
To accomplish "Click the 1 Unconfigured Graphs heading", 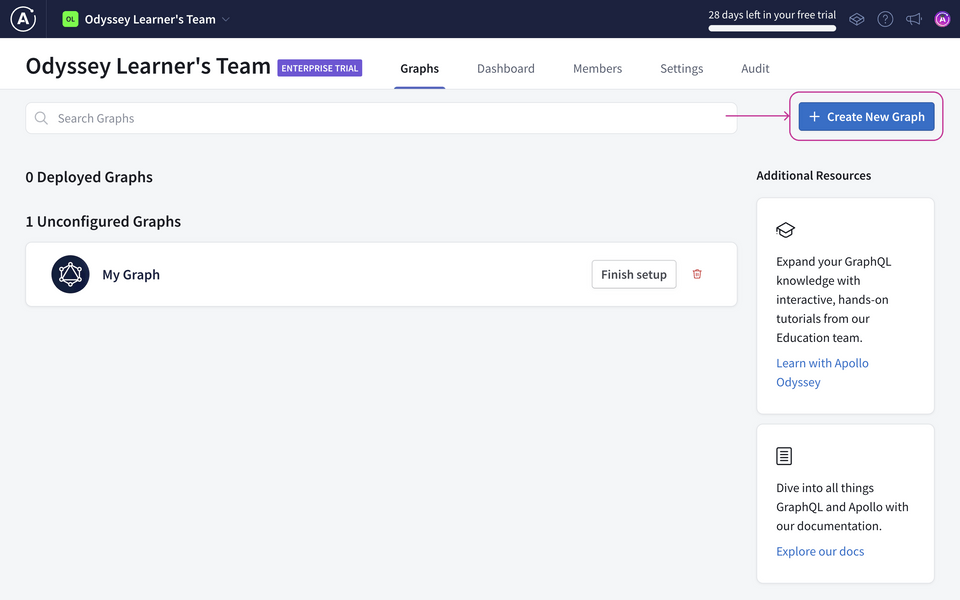I will (103, 221).
